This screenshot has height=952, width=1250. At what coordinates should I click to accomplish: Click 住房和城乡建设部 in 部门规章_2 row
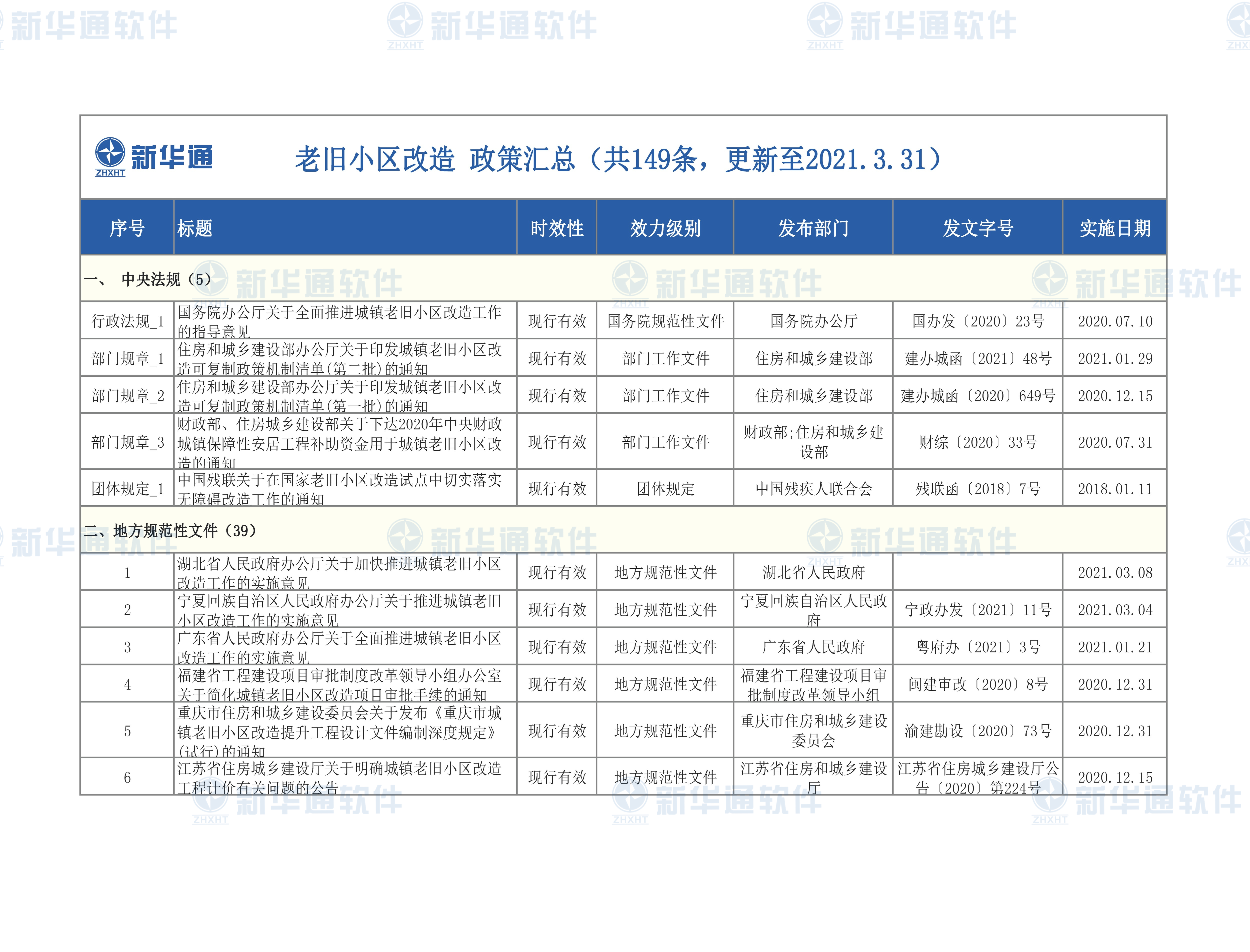point(813,396)
